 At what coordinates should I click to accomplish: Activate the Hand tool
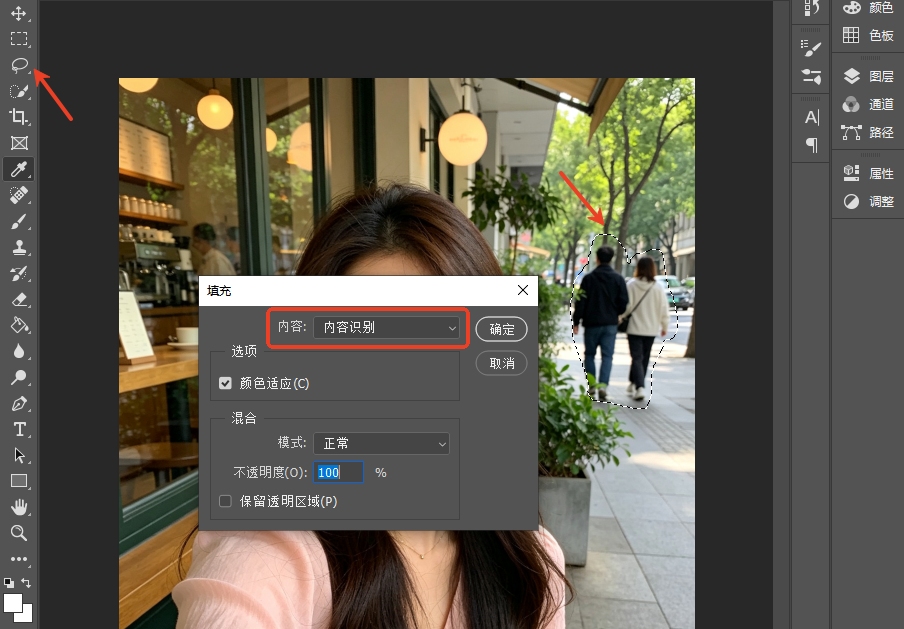click(18, 507)
